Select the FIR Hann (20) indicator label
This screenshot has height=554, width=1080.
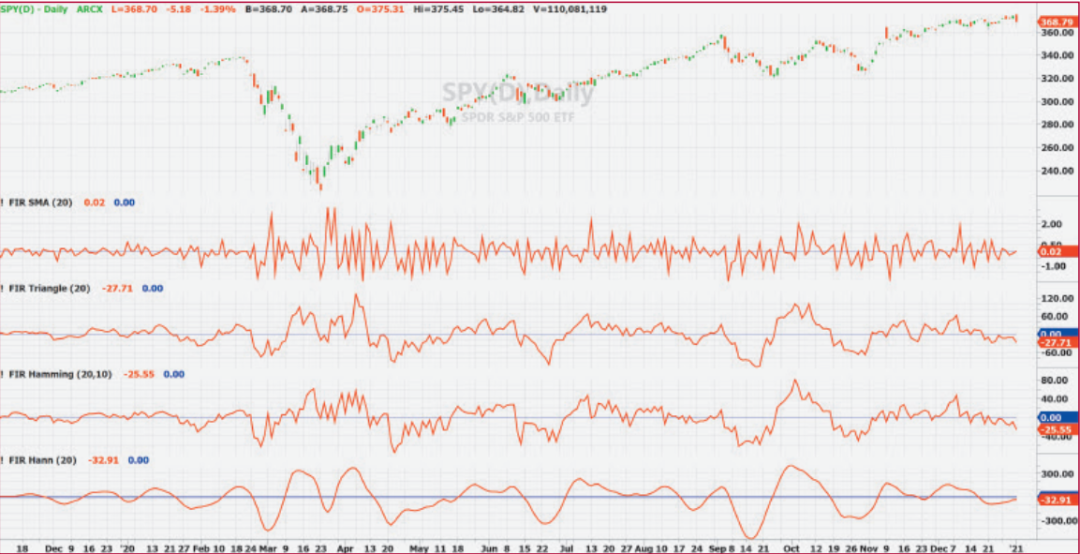pos(45,460)
